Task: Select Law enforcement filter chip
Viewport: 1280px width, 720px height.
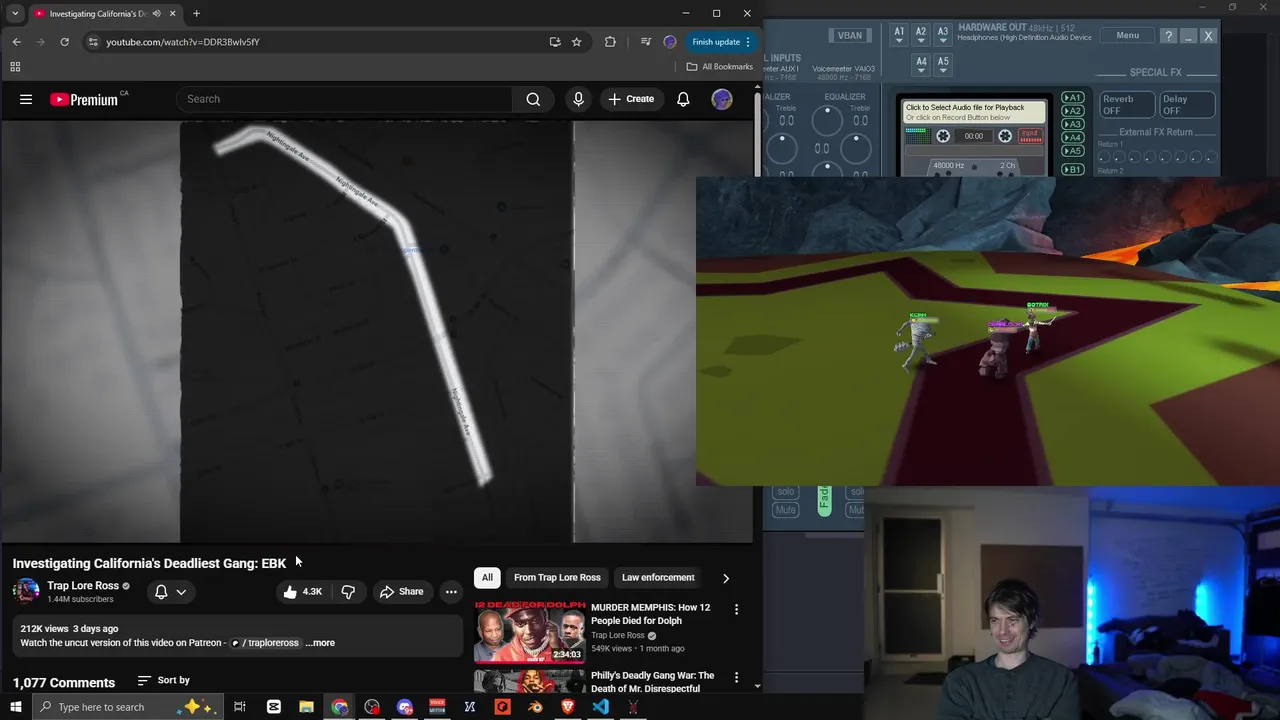Action: click(658, 578)
